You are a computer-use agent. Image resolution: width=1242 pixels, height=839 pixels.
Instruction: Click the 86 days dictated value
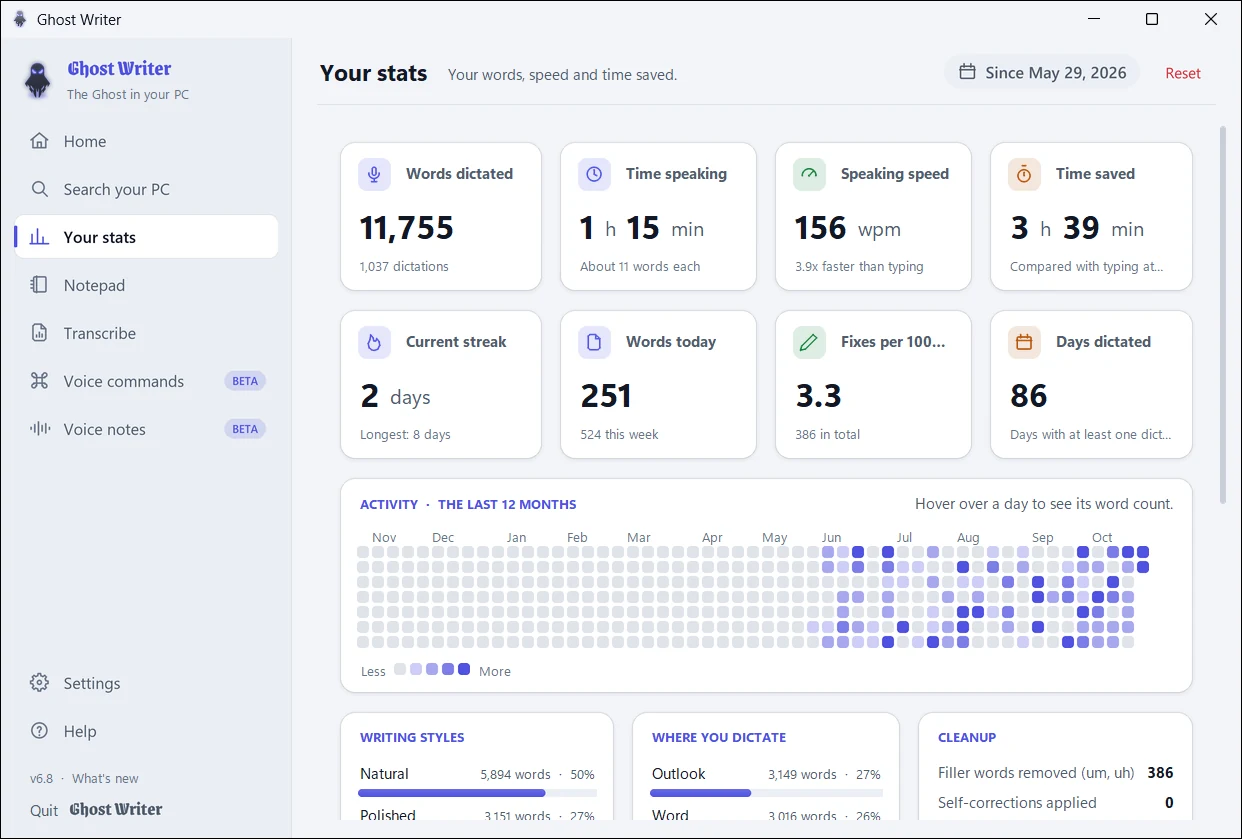(1029, 397)
